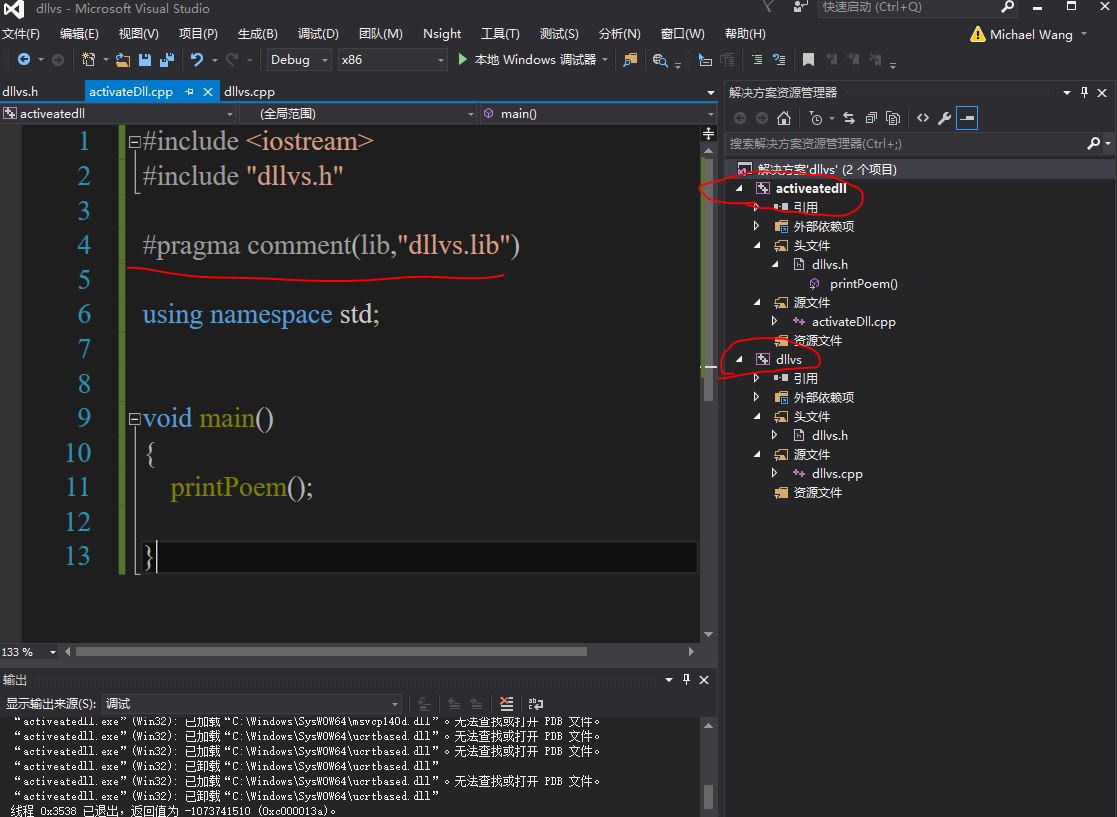Toggle the Preview Selected Items button

tap(967, 118)
